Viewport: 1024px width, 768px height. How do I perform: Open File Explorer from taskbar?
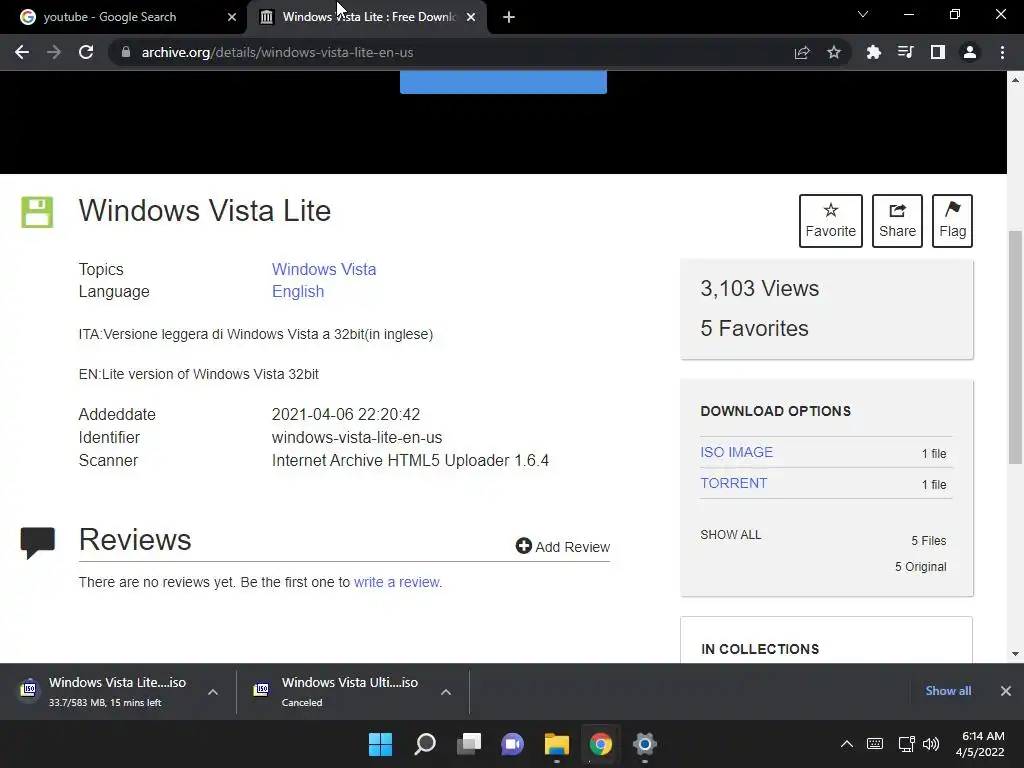click(x=556, y=744)
